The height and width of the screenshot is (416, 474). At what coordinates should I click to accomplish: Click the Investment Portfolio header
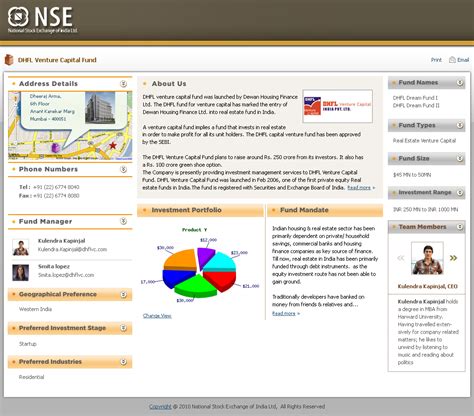[x=200, y=210]
